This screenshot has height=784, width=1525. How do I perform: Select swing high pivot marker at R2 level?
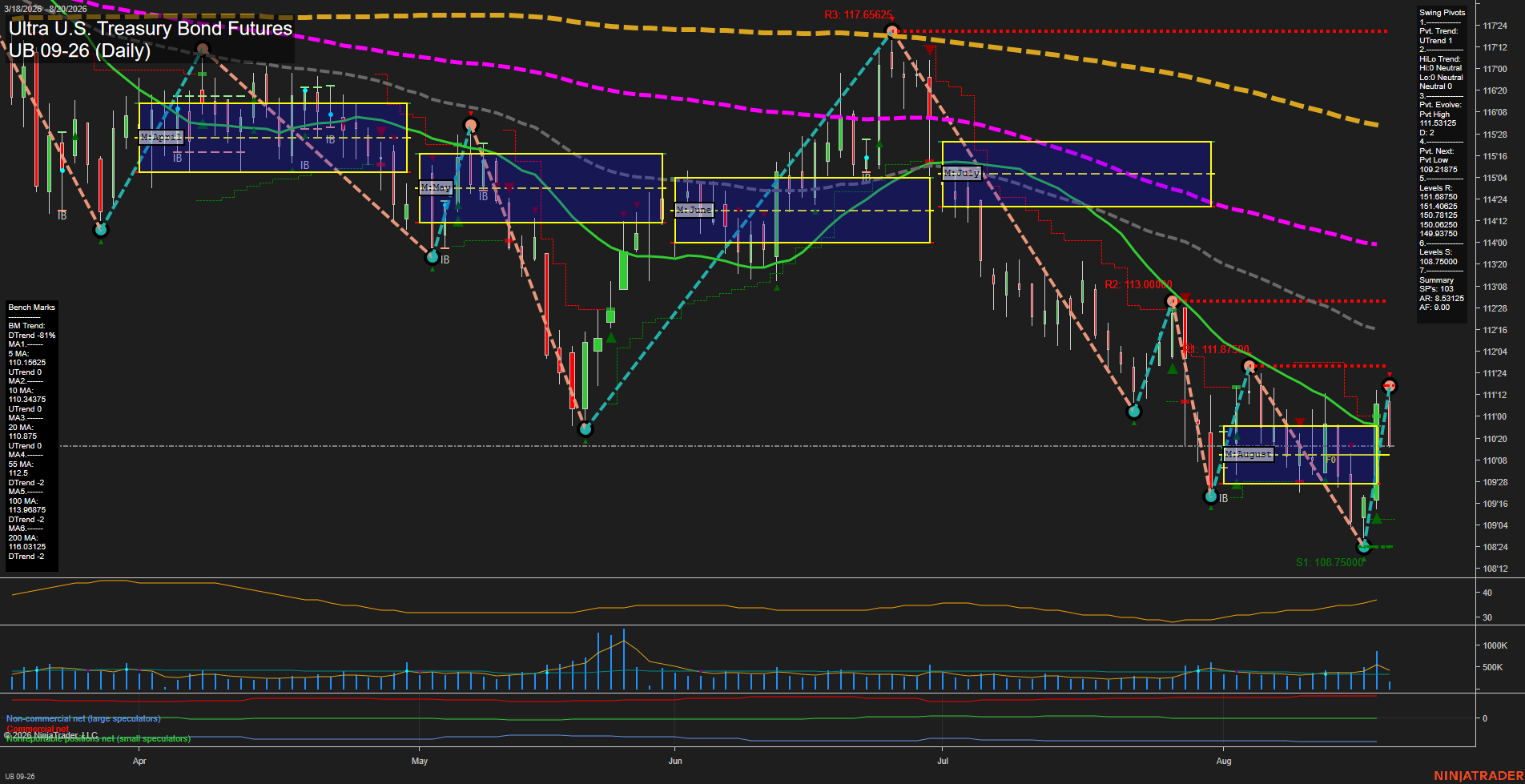pyautogui.click(x=1173, y=301)
